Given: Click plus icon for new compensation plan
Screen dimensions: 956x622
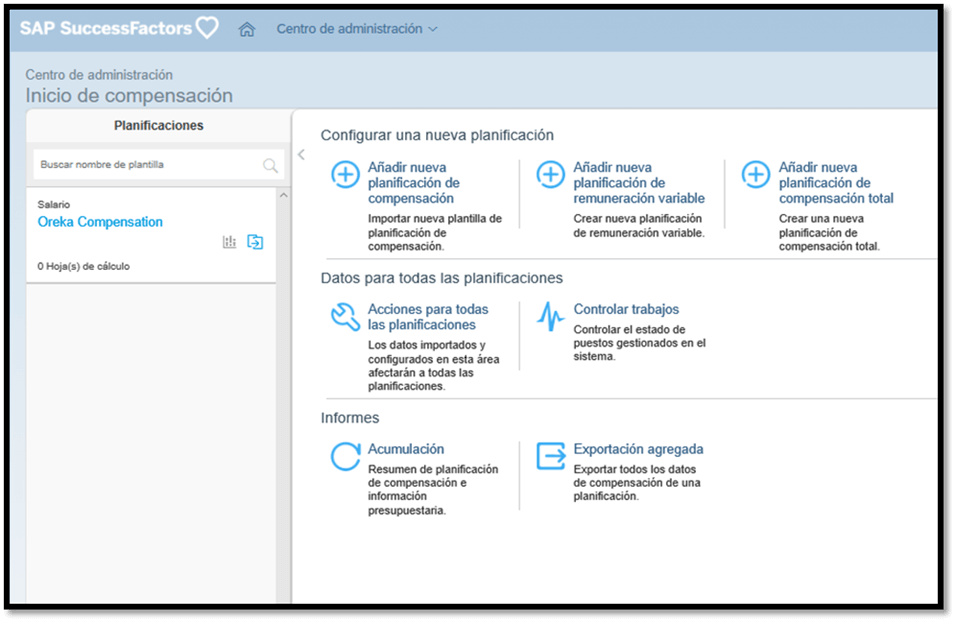Looking at the screenshot, I should click(x=345, y=175).
